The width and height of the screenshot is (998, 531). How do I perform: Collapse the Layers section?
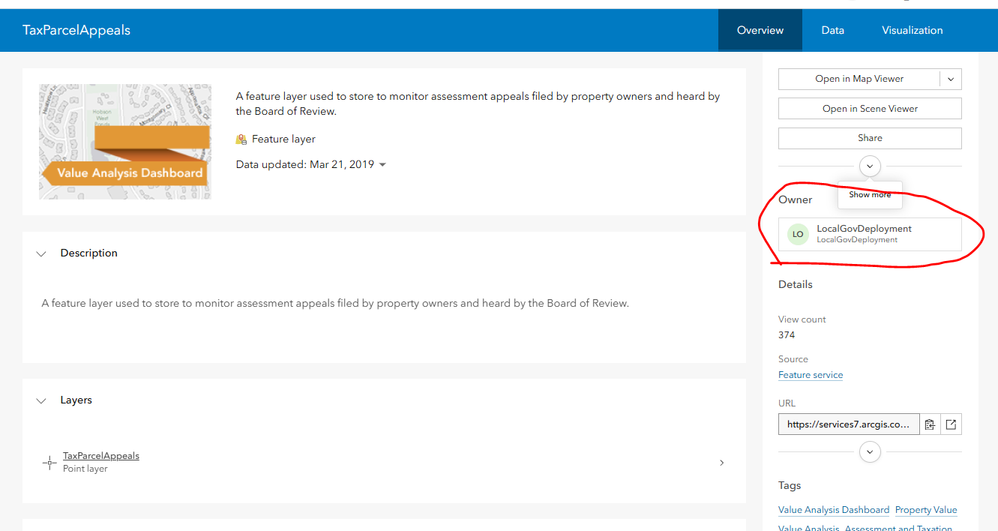click(x=41, y=400)
